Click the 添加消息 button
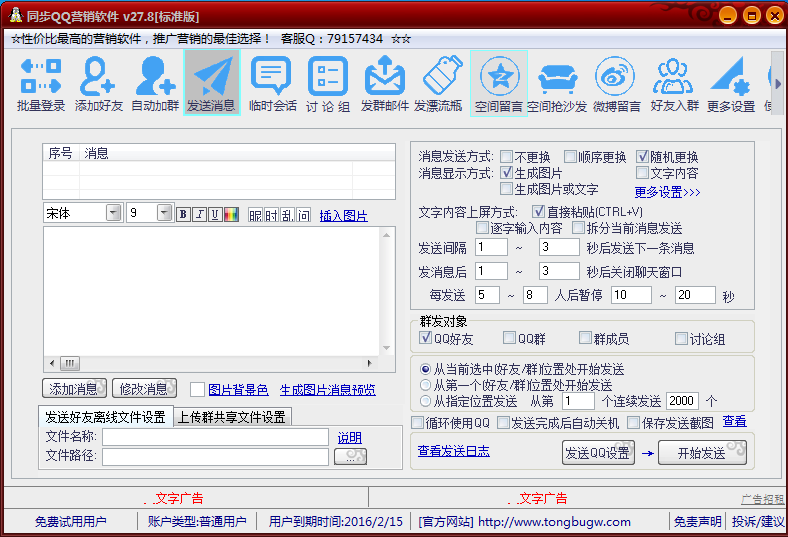Viewport: 788px width, 537px height. pos(74,388)
